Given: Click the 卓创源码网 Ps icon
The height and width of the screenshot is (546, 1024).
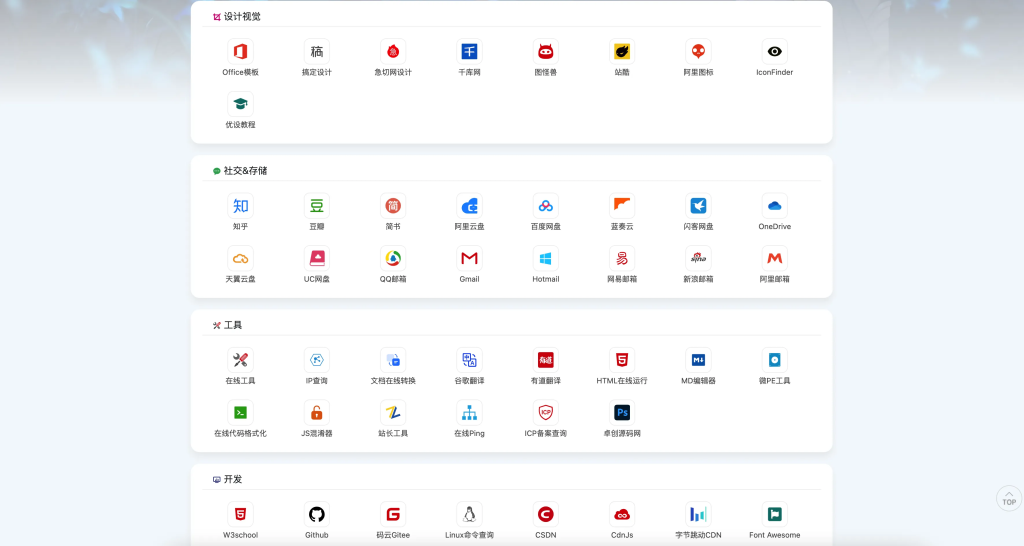Looking at the screenshot, I should [x=622, y=412].
